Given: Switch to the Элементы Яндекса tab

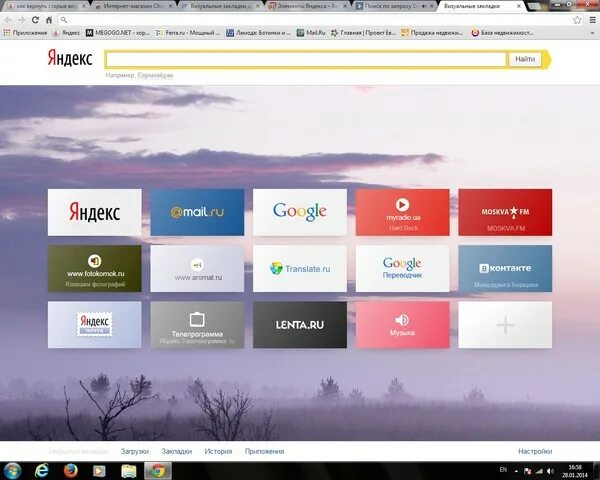Looking at the screenshot, I should 307,6.
